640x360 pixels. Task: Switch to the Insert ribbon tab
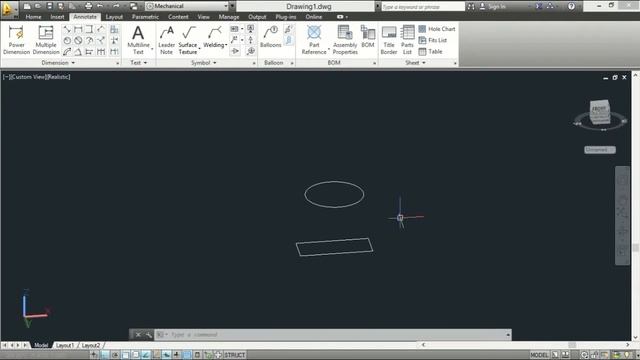click(x=57, y=17)
